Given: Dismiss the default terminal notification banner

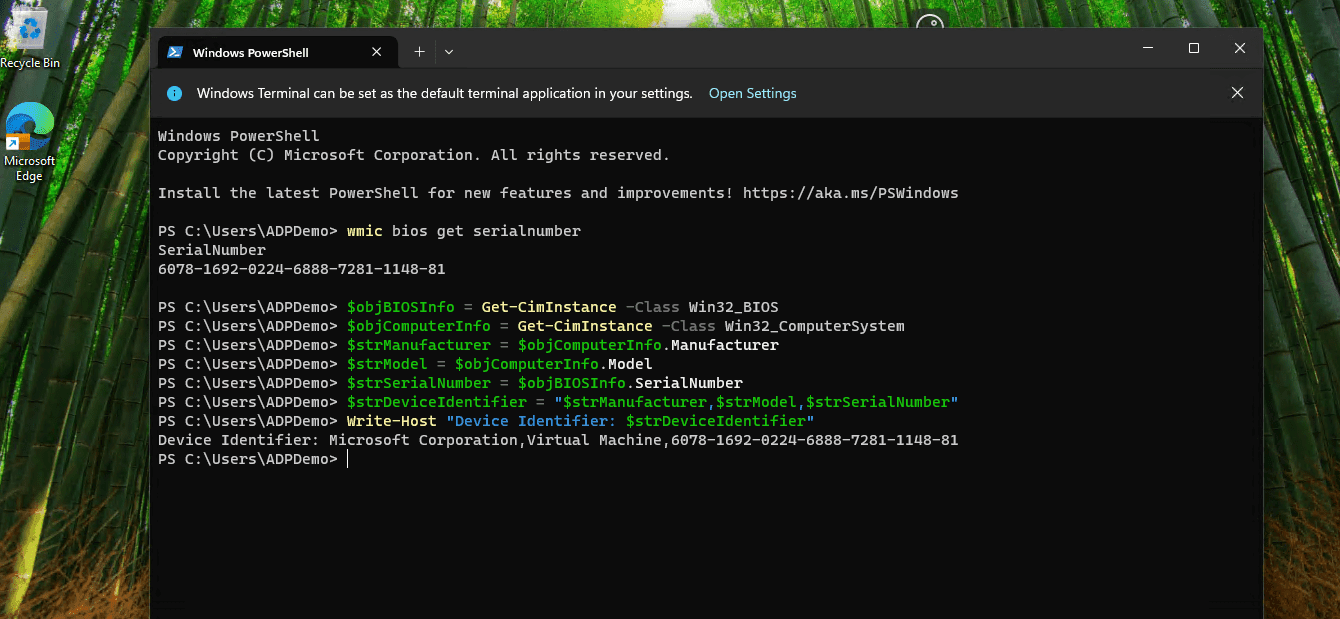Looking at the screenshot, I should (x=1237, y=93).
